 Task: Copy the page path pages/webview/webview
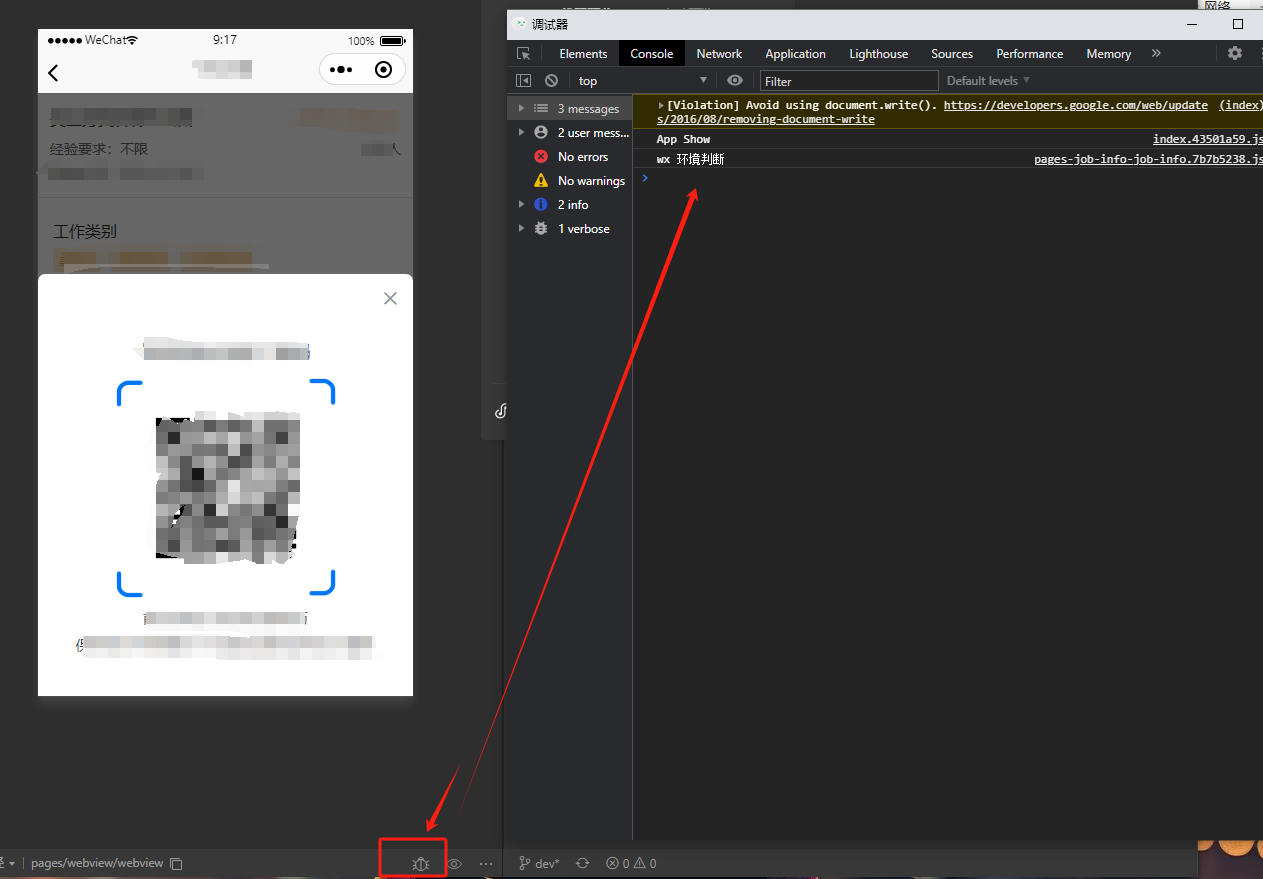(x=176, y=863)
